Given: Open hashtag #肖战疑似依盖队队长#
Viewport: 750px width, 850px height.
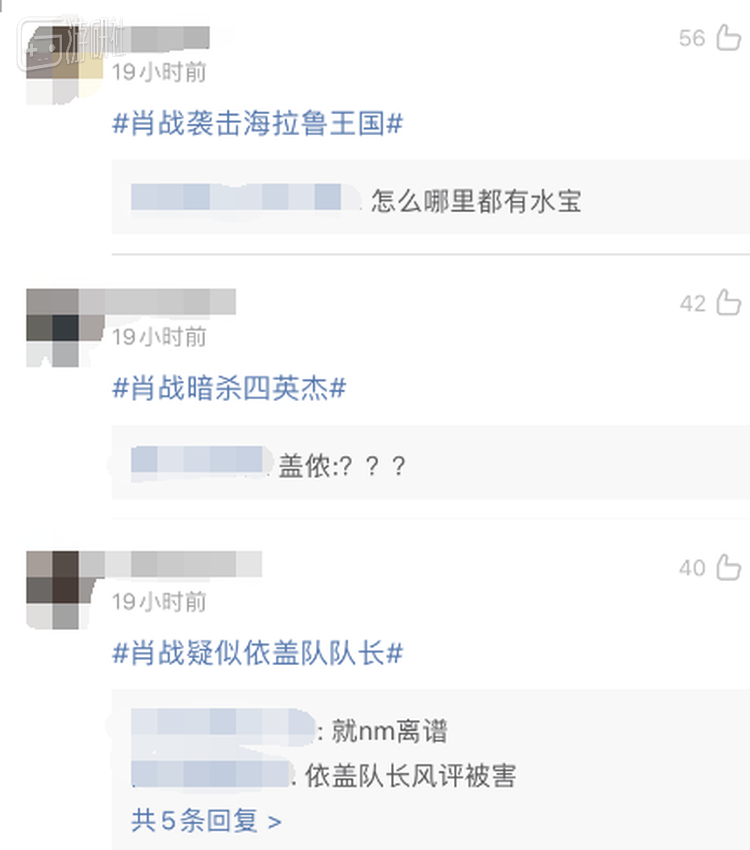Looking at the screenshot, I should (x=257, y=653).
